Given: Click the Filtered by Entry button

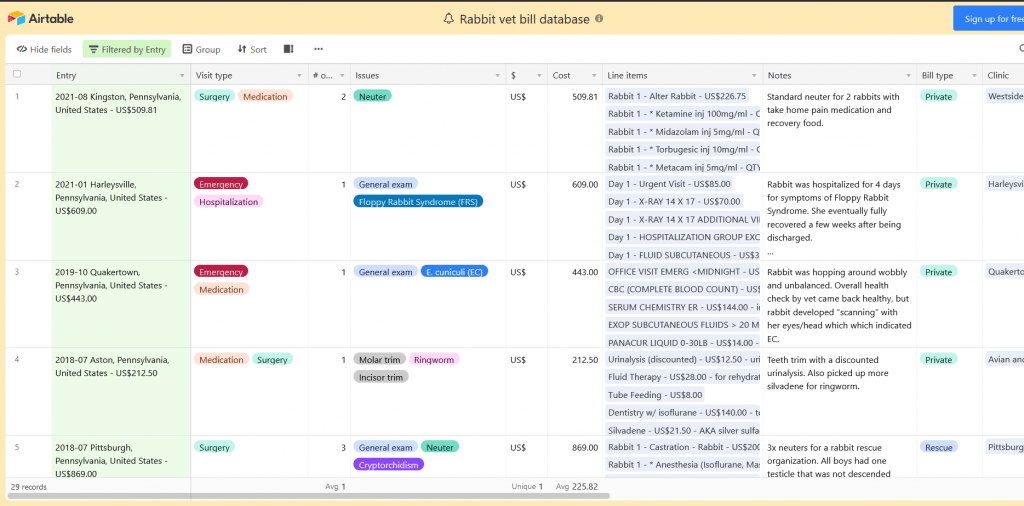Looking at the screenshot, I should coord(127,49).
